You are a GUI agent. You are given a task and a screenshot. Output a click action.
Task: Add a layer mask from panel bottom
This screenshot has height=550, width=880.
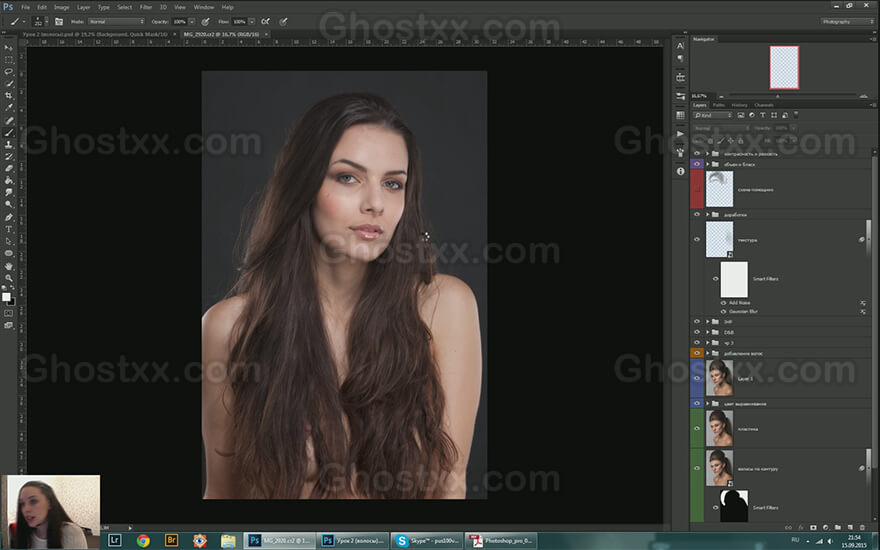tap(813, 528)
